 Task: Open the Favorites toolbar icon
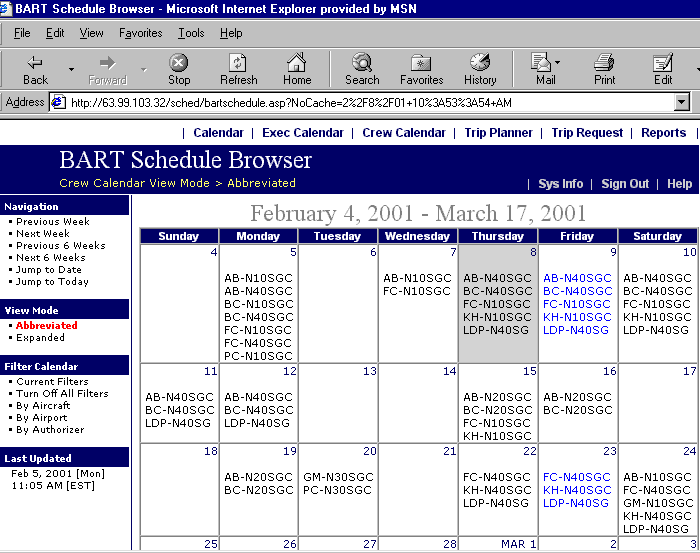point(421,69)
